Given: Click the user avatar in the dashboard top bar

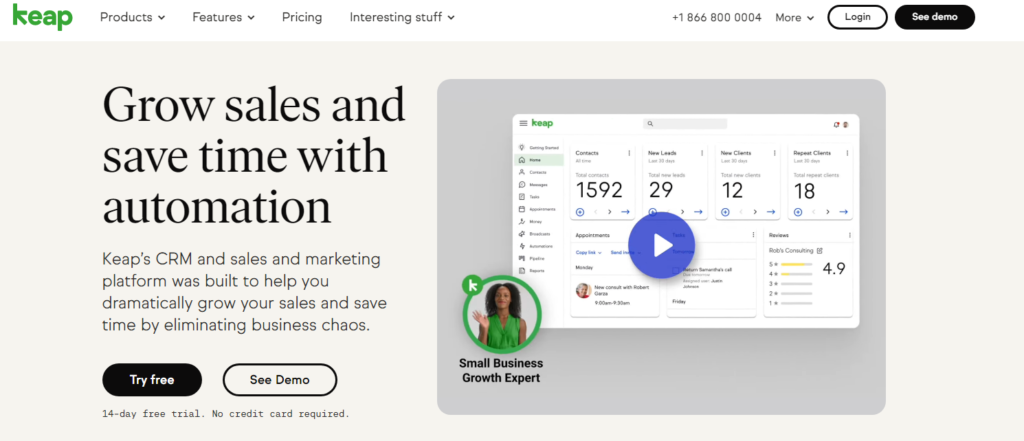Looking at the screenshot, I should pyautogui.click(x=845, y=124).
